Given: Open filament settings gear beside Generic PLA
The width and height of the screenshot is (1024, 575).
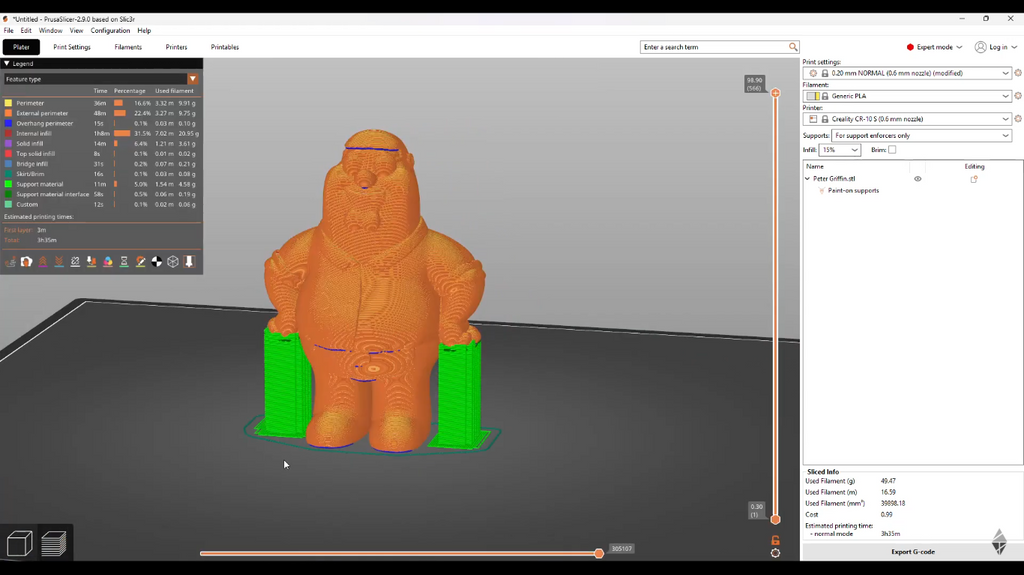Looking at the screenshot, I should [1017, 96].
